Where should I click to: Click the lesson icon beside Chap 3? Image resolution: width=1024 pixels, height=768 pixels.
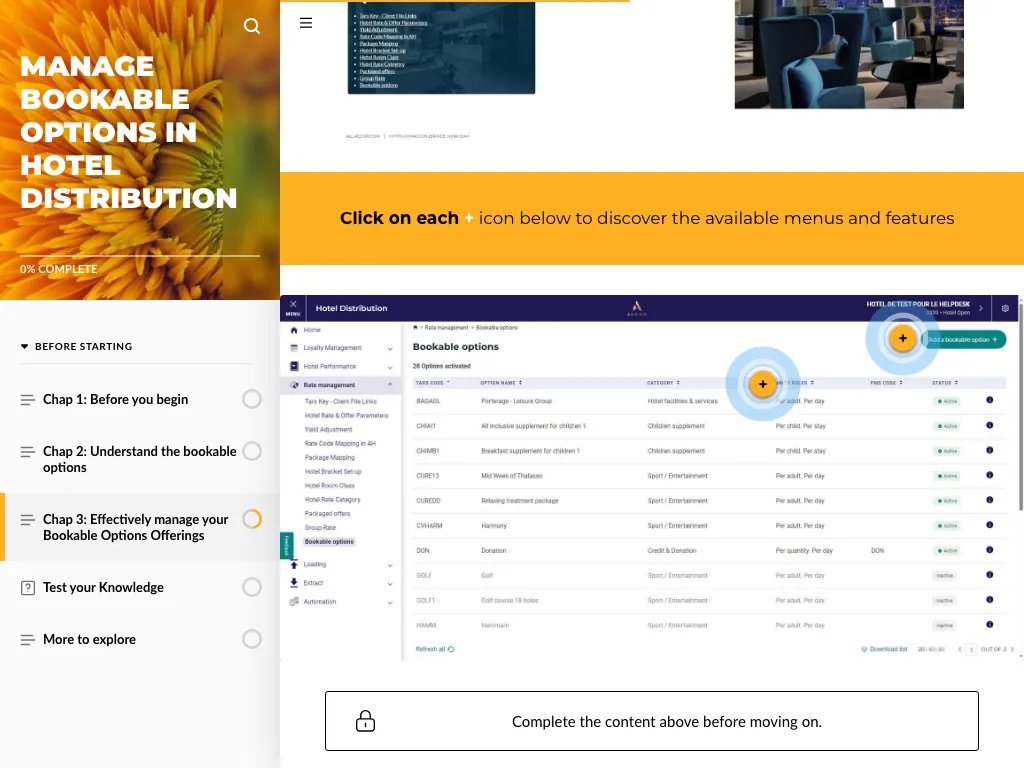coord(27,520)
